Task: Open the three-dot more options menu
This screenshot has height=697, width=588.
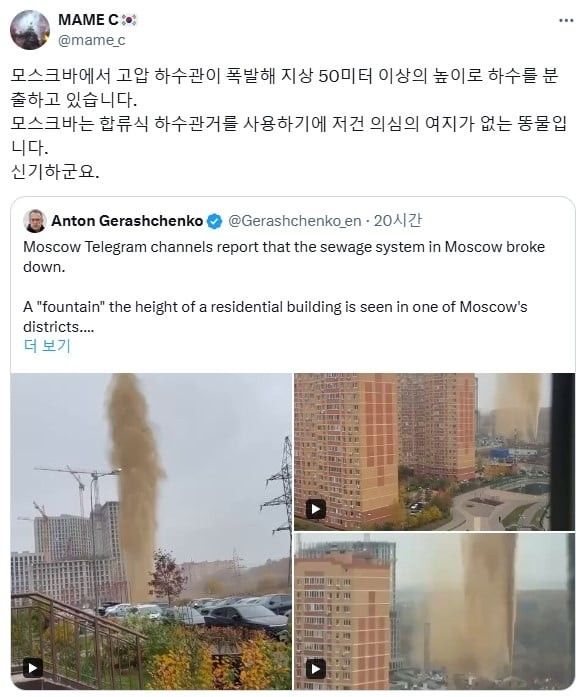Action: pos(566,20)
